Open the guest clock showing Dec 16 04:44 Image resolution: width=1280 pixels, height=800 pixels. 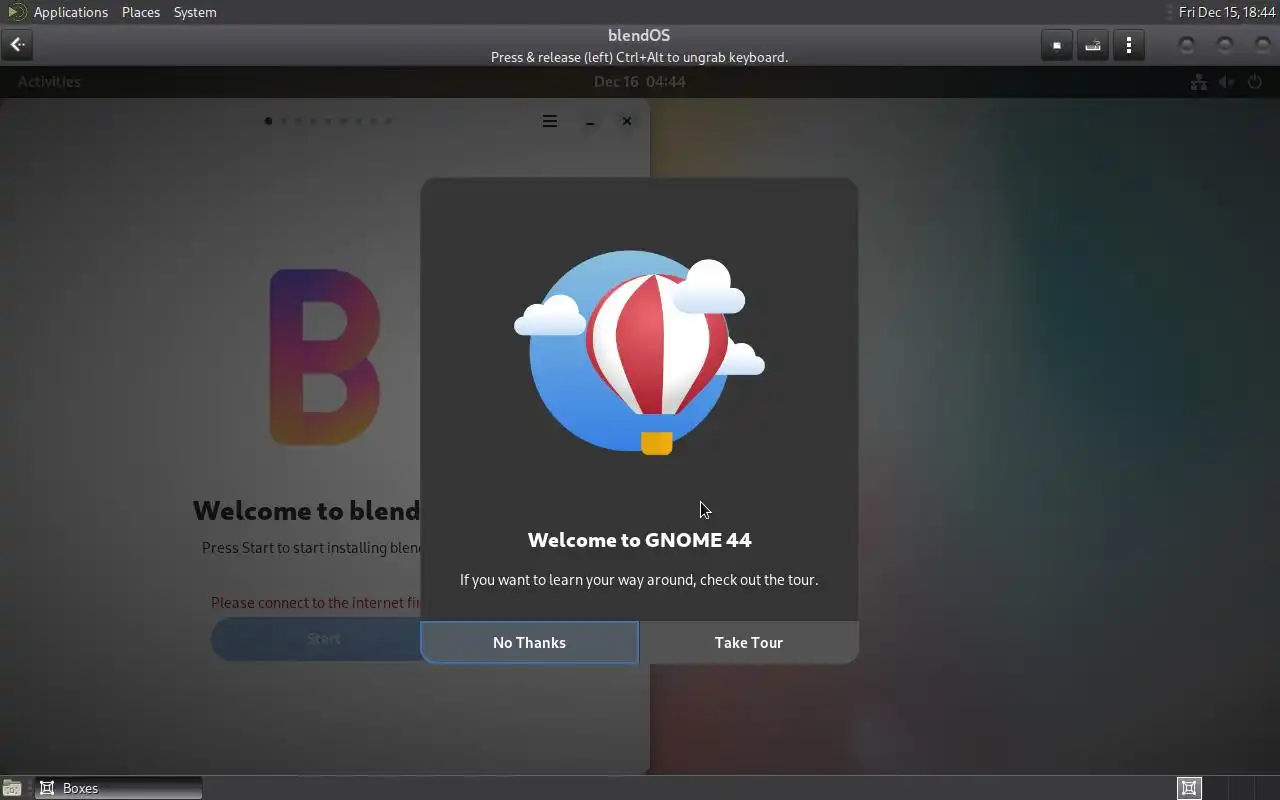coord(640,82)
